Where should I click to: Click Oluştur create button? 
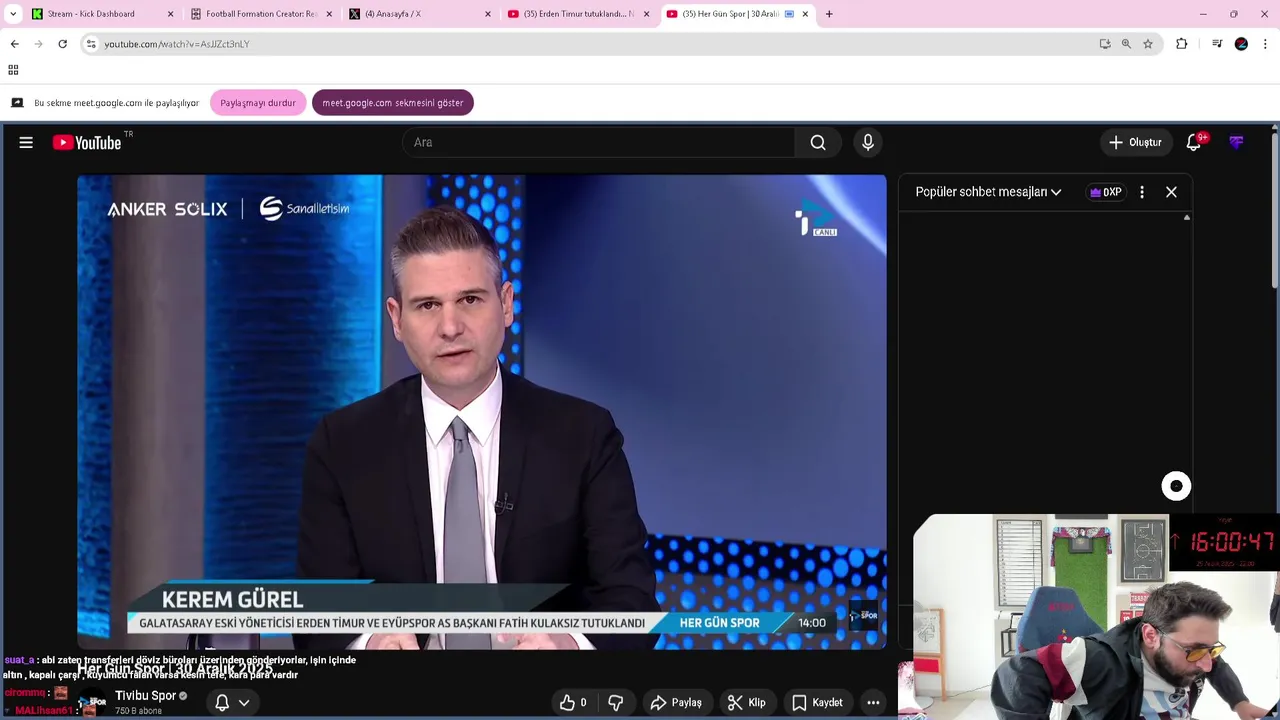(1135, 143)
